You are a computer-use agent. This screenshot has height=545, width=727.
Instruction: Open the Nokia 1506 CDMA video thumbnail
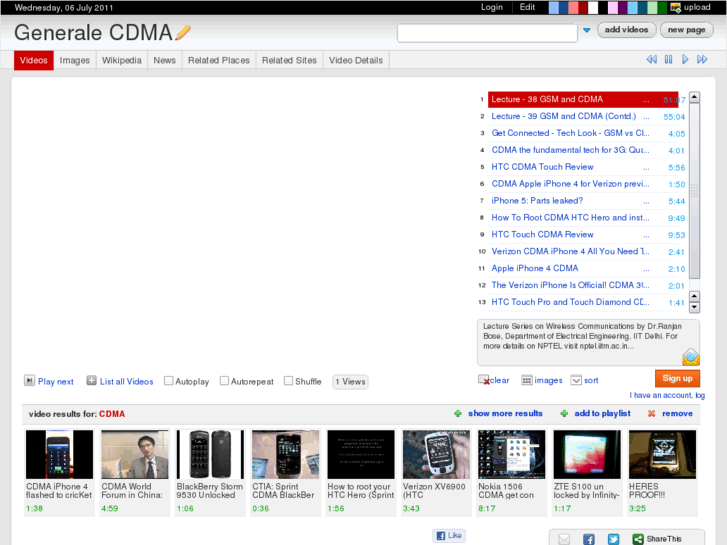[x=511, y=454]
